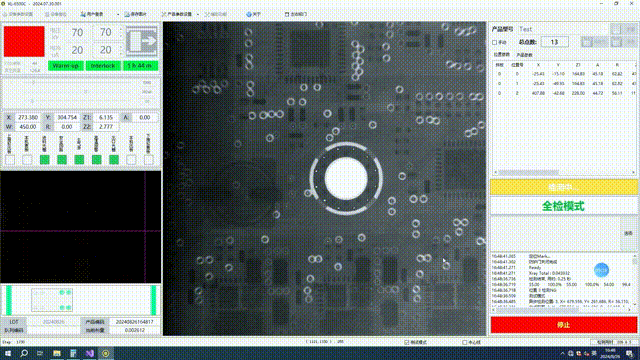Click the green 1 h 44 m timer

[140, 66]
